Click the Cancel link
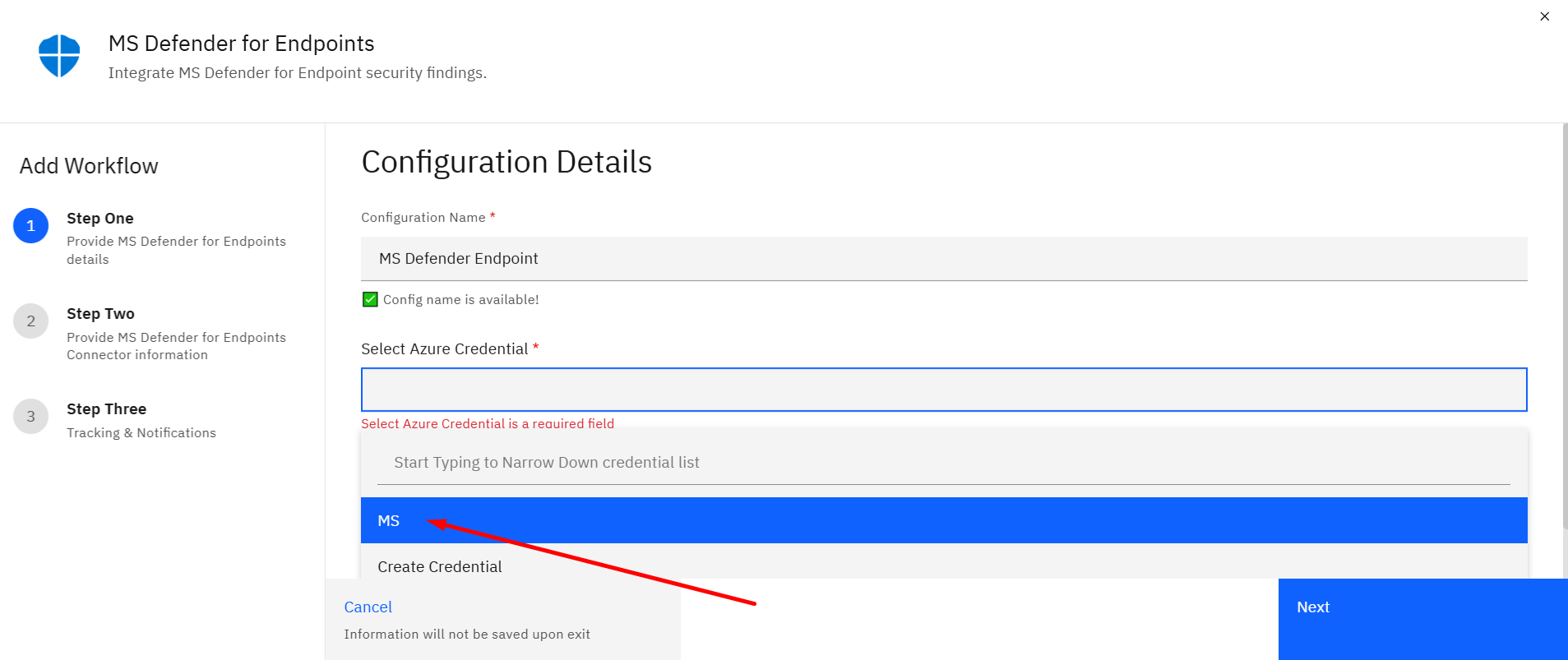The width and height of the screenshot is (1568, 660). click(368, 607)
